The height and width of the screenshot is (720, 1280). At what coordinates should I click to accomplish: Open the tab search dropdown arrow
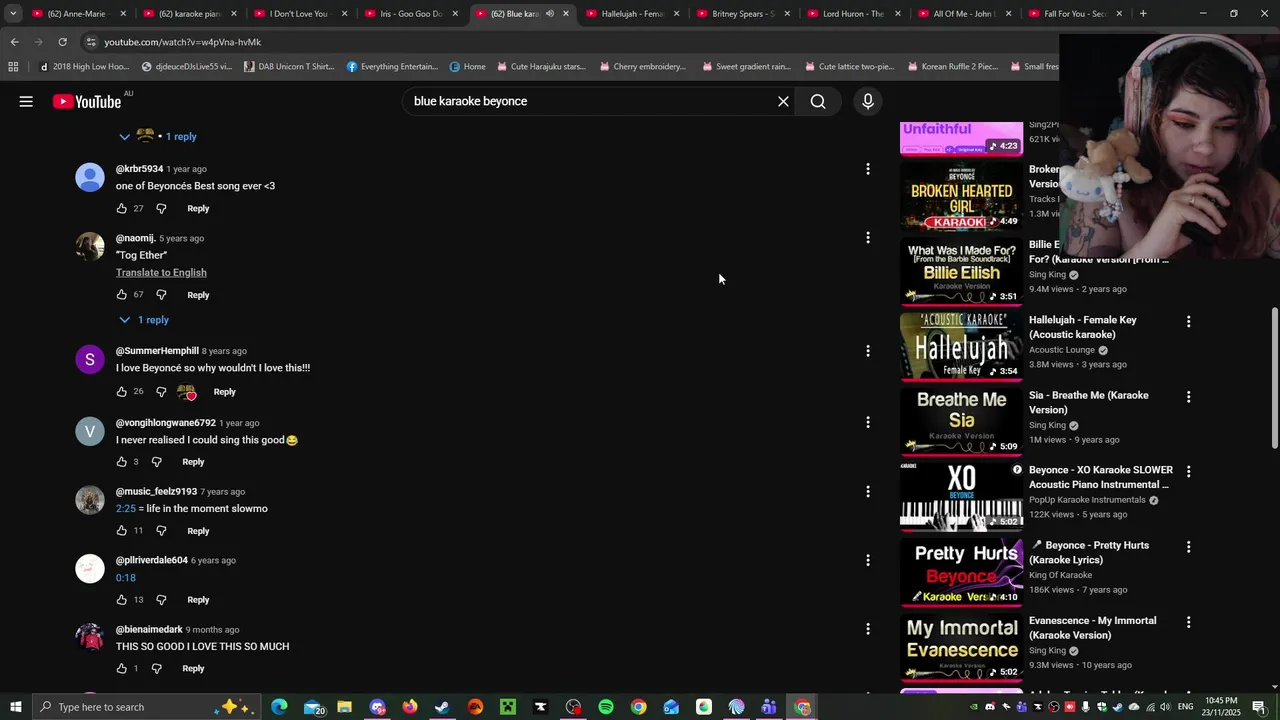click(x=13, y=14)
